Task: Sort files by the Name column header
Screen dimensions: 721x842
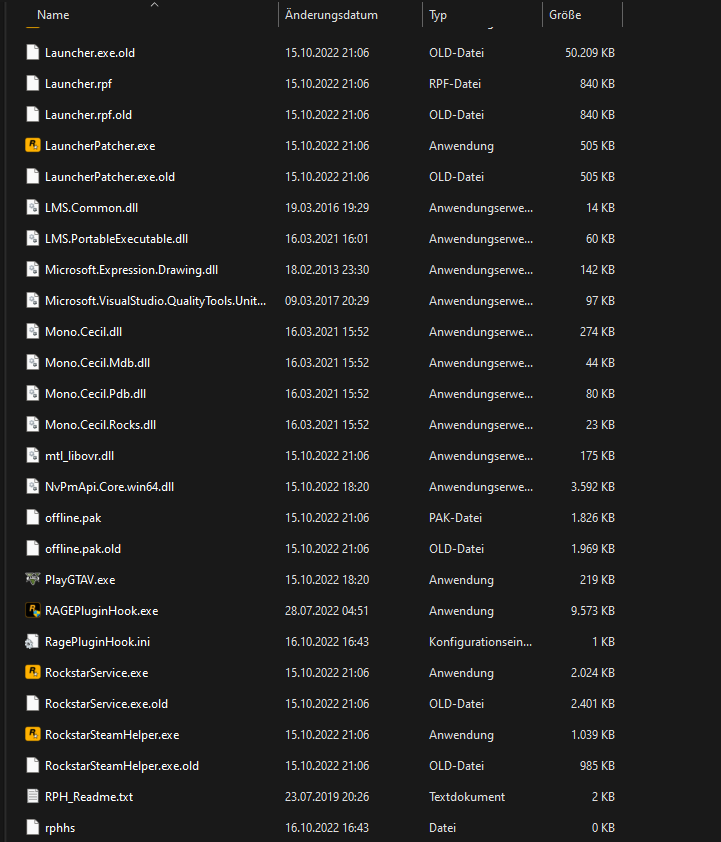Action: click(x=53, y=15)
